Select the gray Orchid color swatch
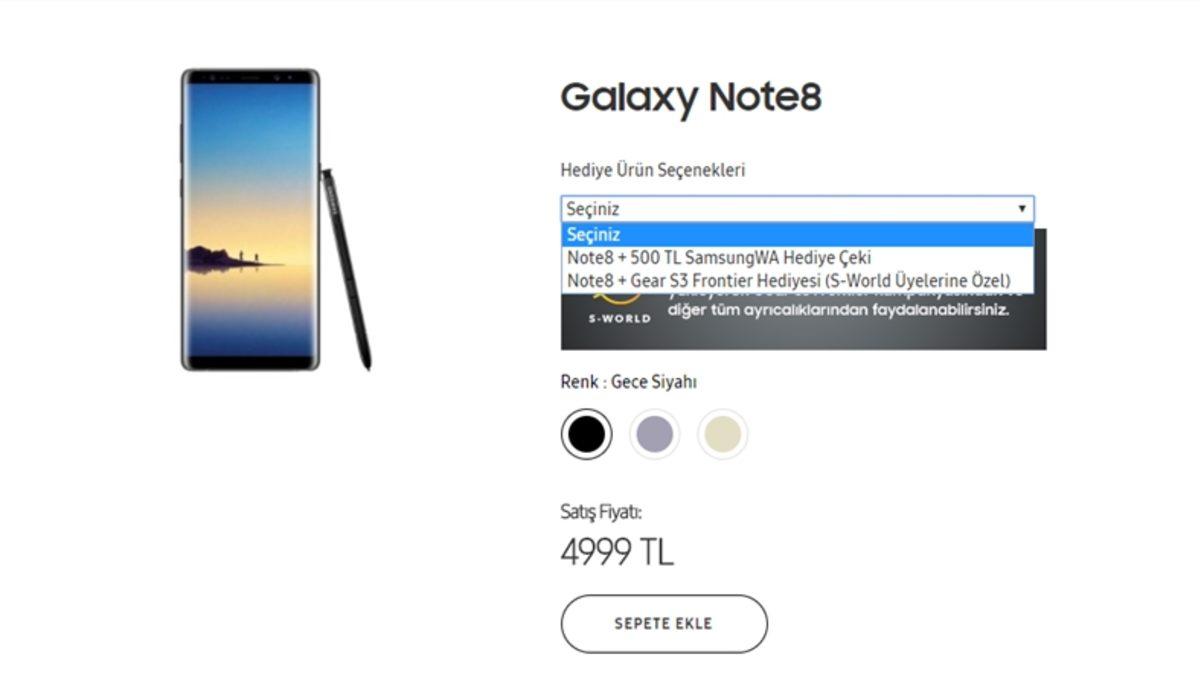 pos(656,434)
